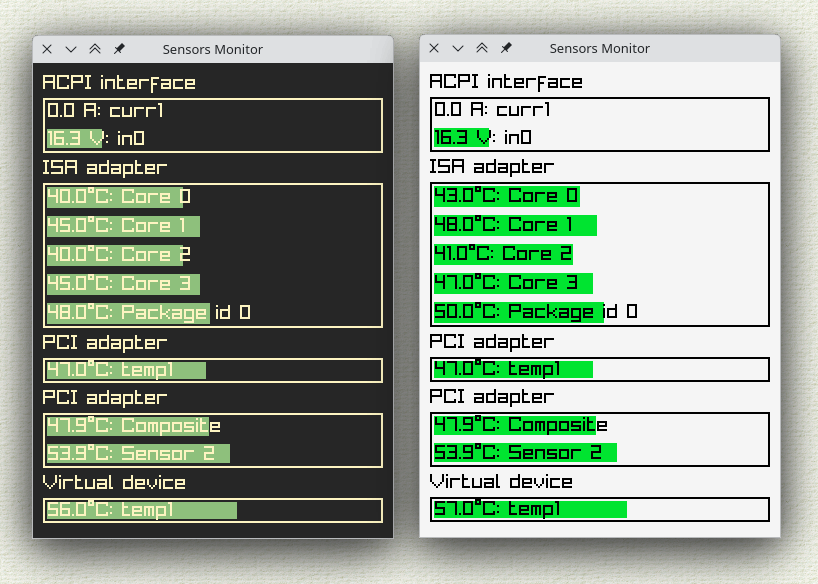Click double-up arrow in light window titlebar
Viewport: 818px width, 584px height.
[482, 48]
